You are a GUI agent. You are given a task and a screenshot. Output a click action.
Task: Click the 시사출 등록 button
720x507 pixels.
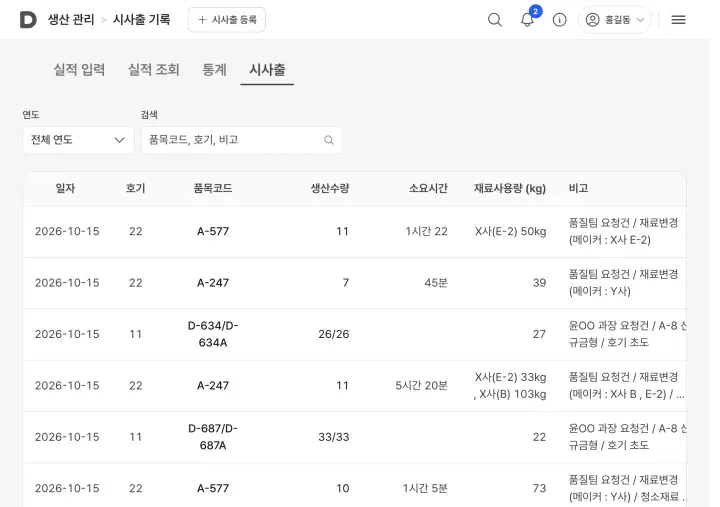227,20
